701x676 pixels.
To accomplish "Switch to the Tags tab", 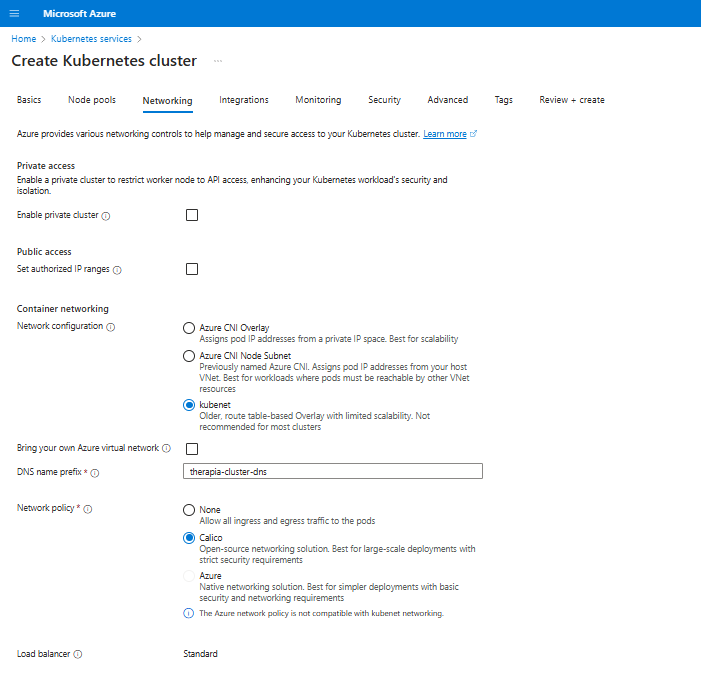I will pos(503,100).
